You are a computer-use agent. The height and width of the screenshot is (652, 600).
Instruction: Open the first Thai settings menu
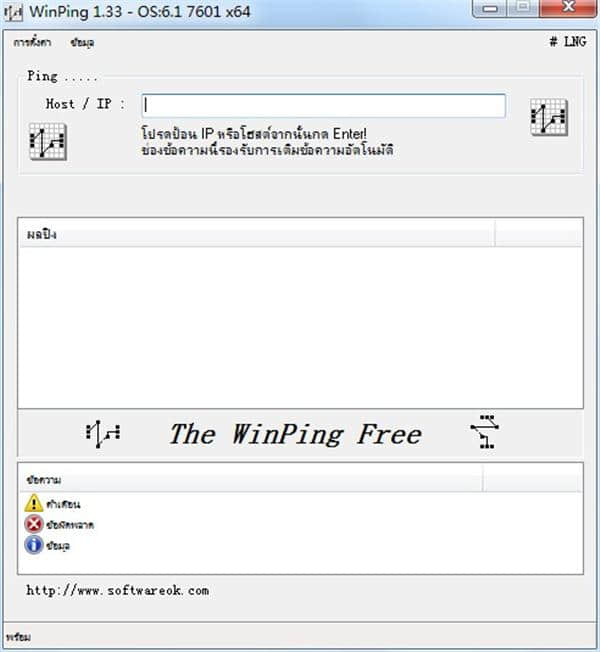(x=32, y=42)
